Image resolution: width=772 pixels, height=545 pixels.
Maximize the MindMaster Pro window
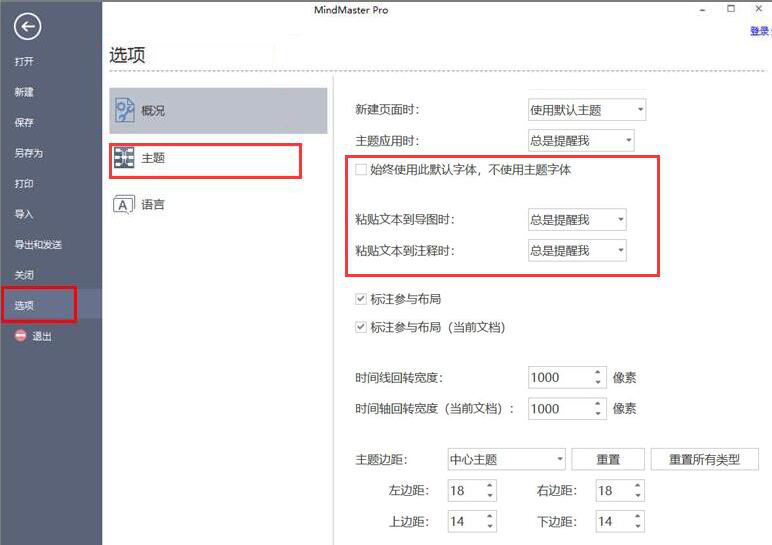(x=731, y=8)
